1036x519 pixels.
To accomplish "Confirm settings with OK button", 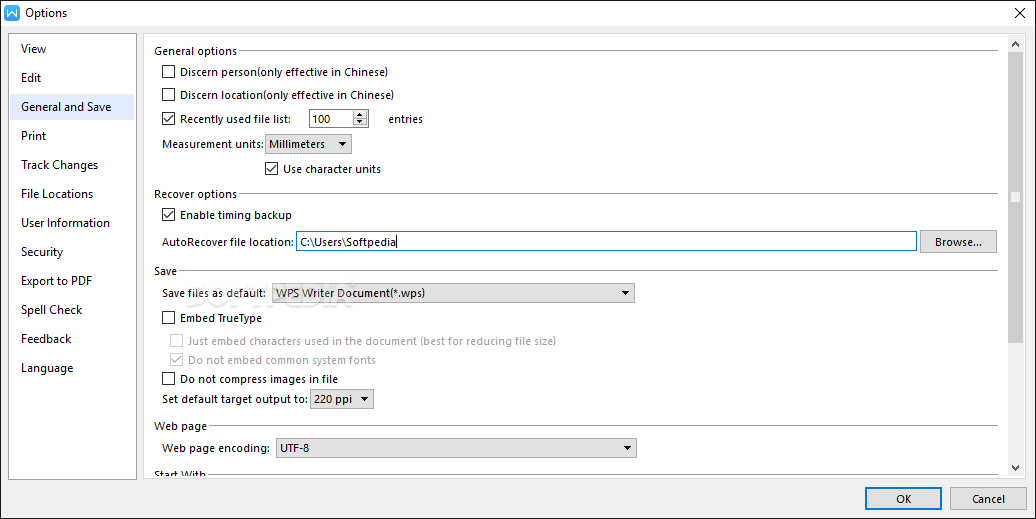I will pos(903,499).
